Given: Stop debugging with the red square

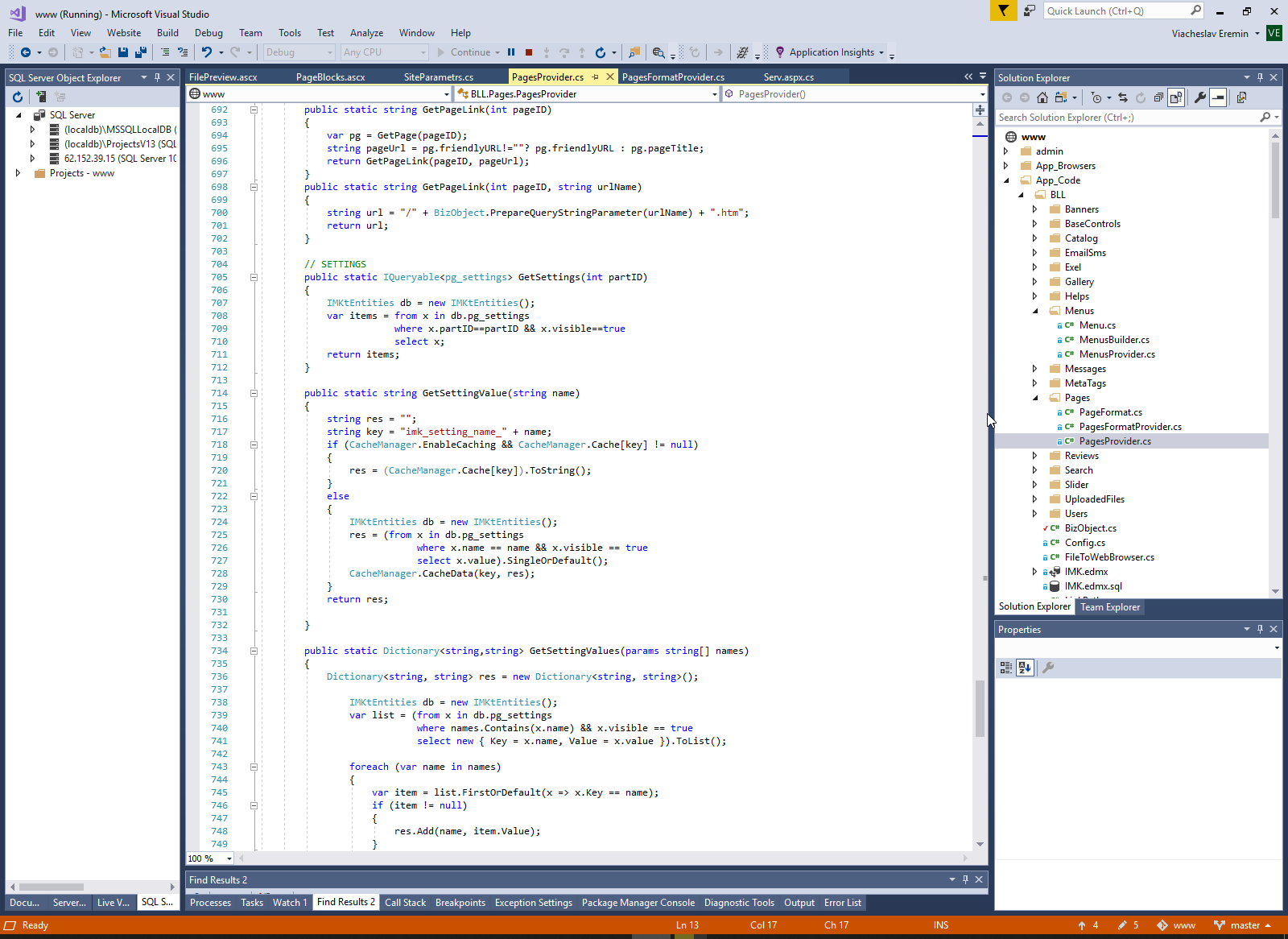Looking at the screenshot, I should [x=529, y=52].
